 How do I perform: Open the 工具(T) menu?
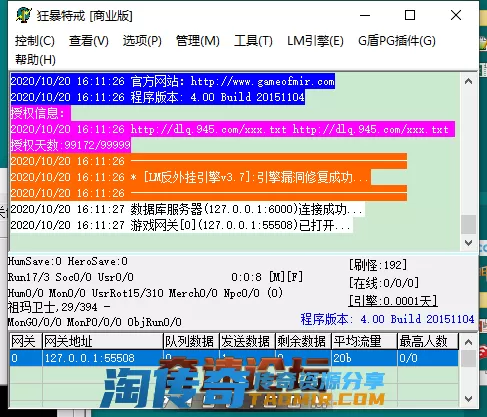click(x=253, y=41)
